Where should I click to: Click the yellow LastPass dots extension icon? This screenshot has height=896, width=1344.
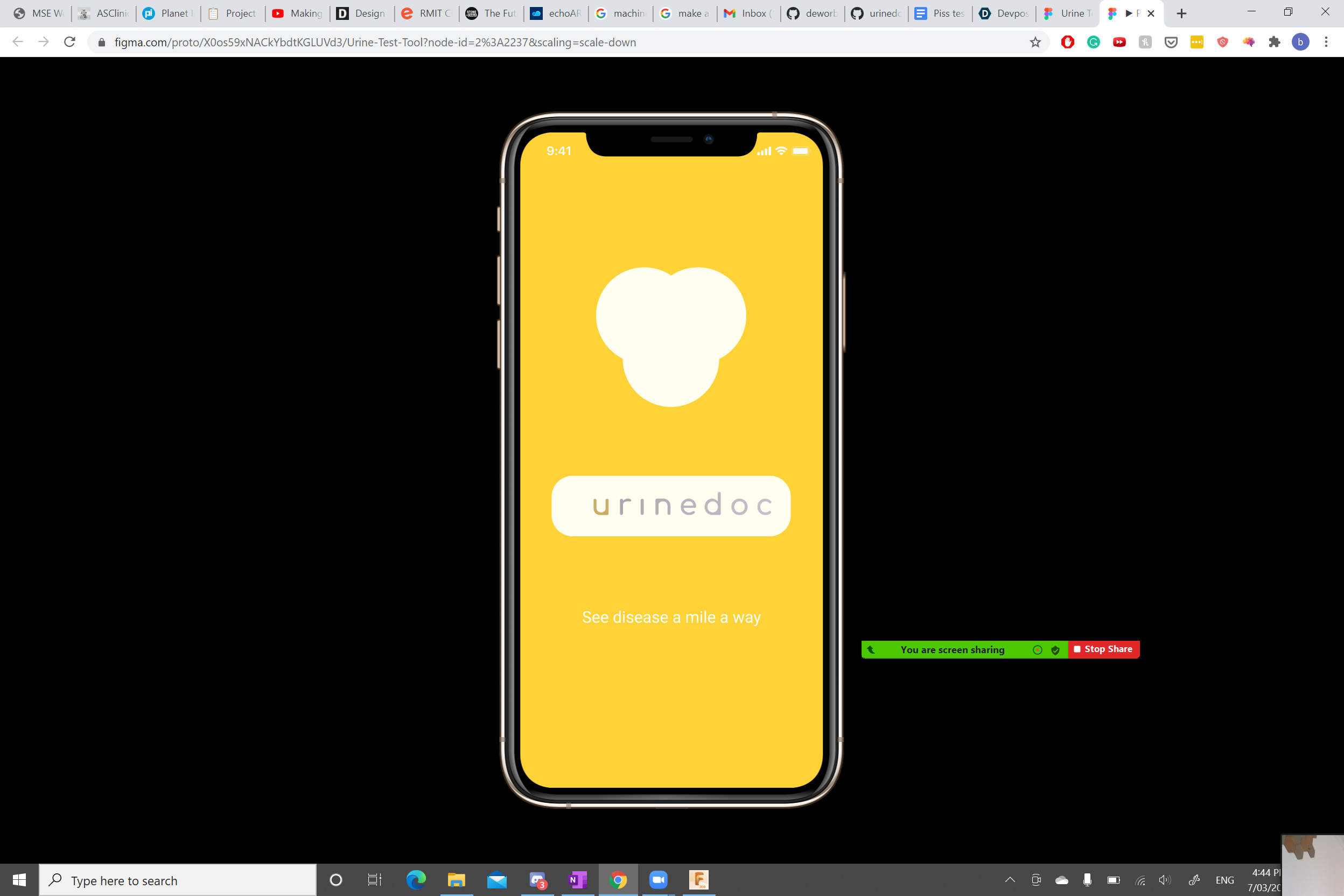[1196, 41]
